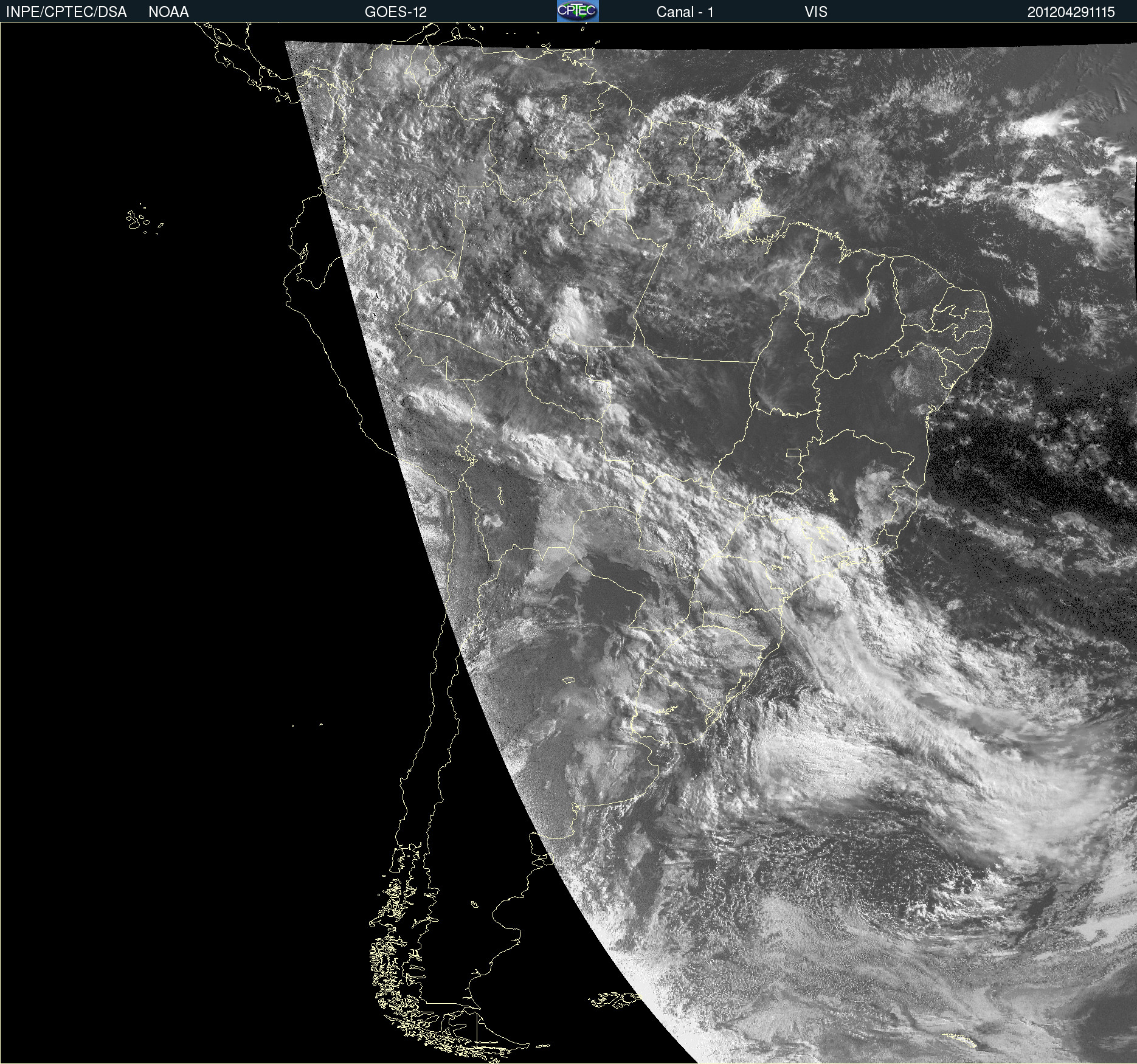
Task: Click the Canal - 1 channel label
Action: [685, 12]
